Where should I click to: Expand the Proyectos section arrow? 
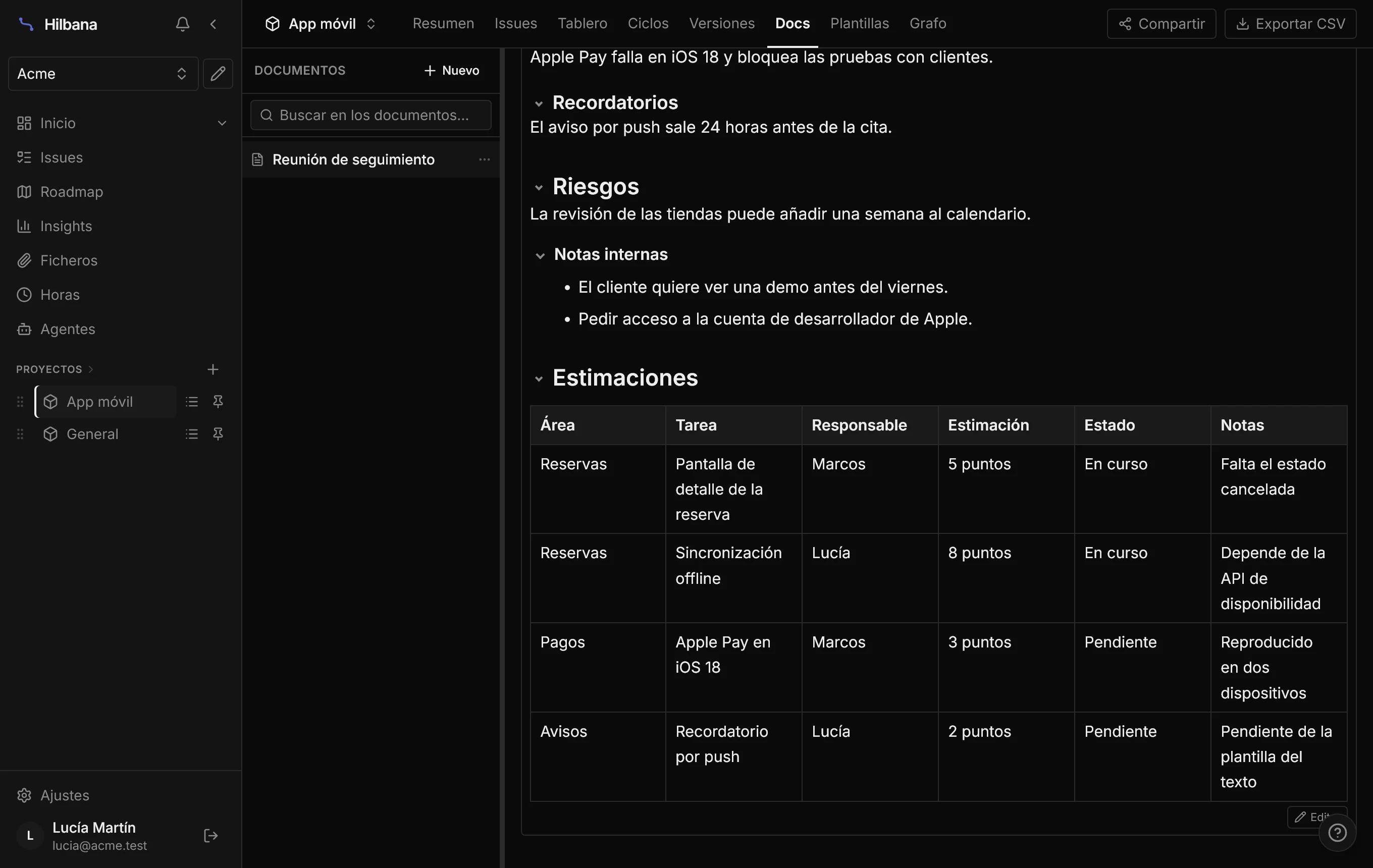click(x=91, y=369)
